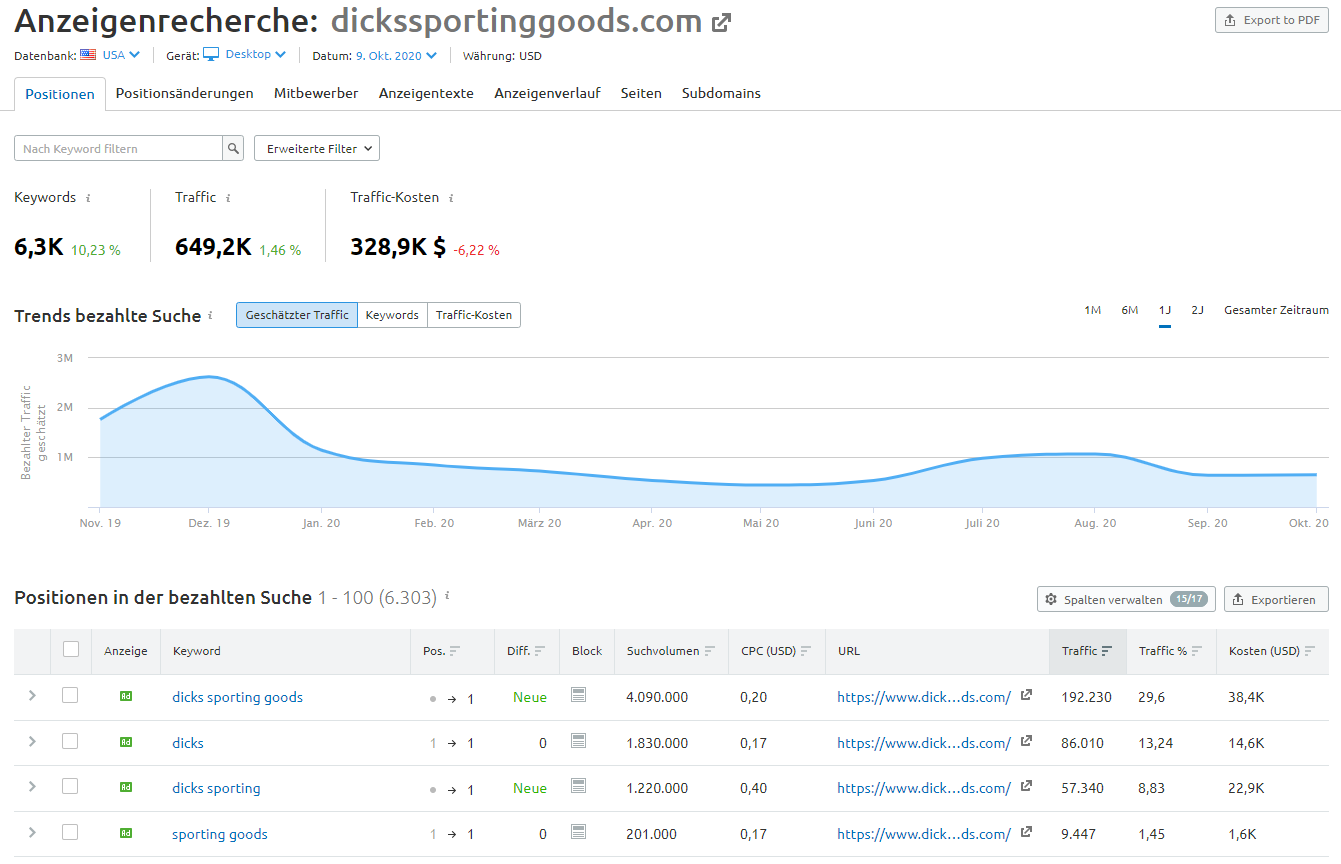Expand the sporting goods row
The image size is (1341, 864).
[32, 832]
